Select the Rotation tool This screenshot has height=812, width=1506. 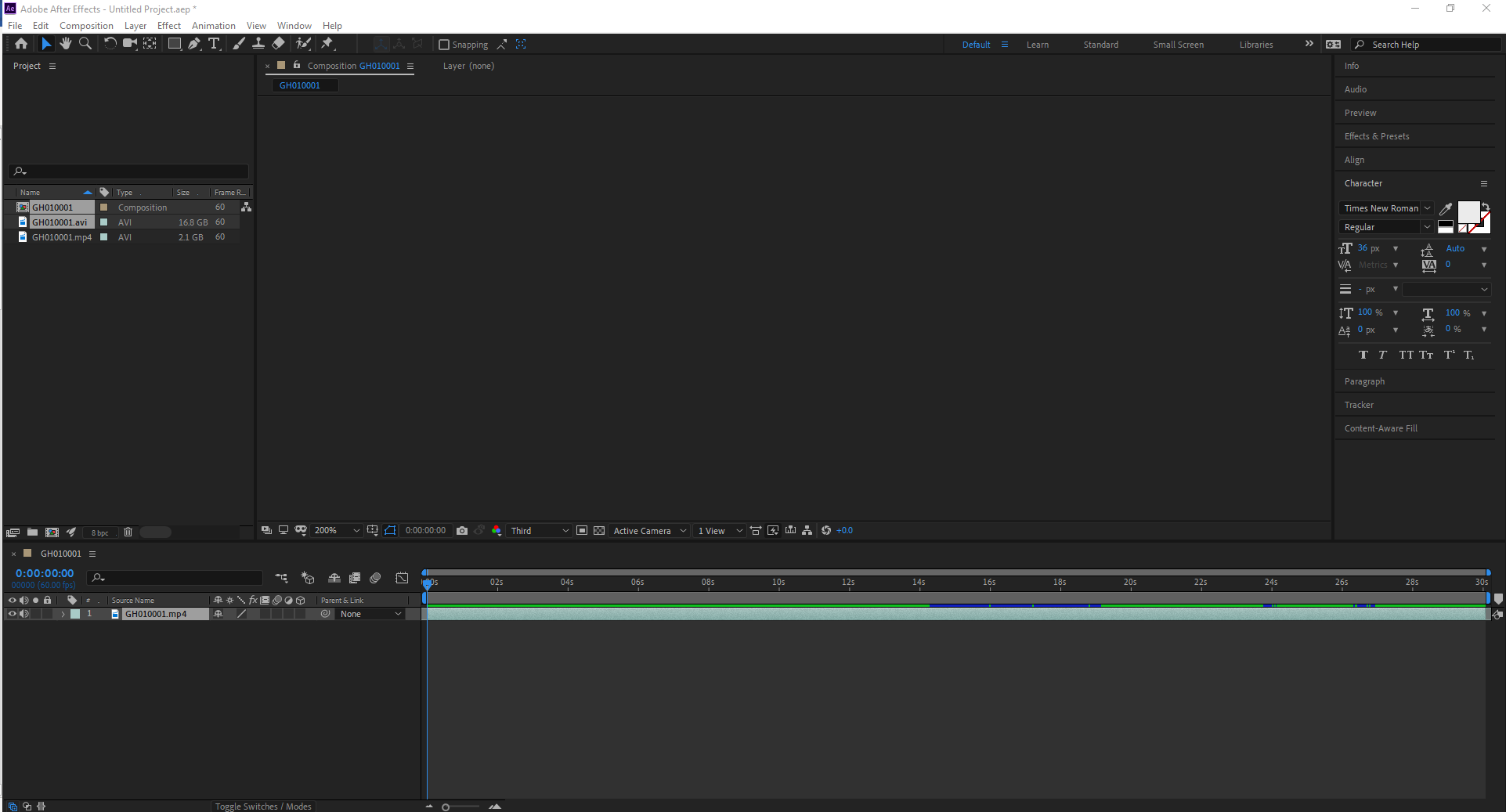[x=110, y=44]
